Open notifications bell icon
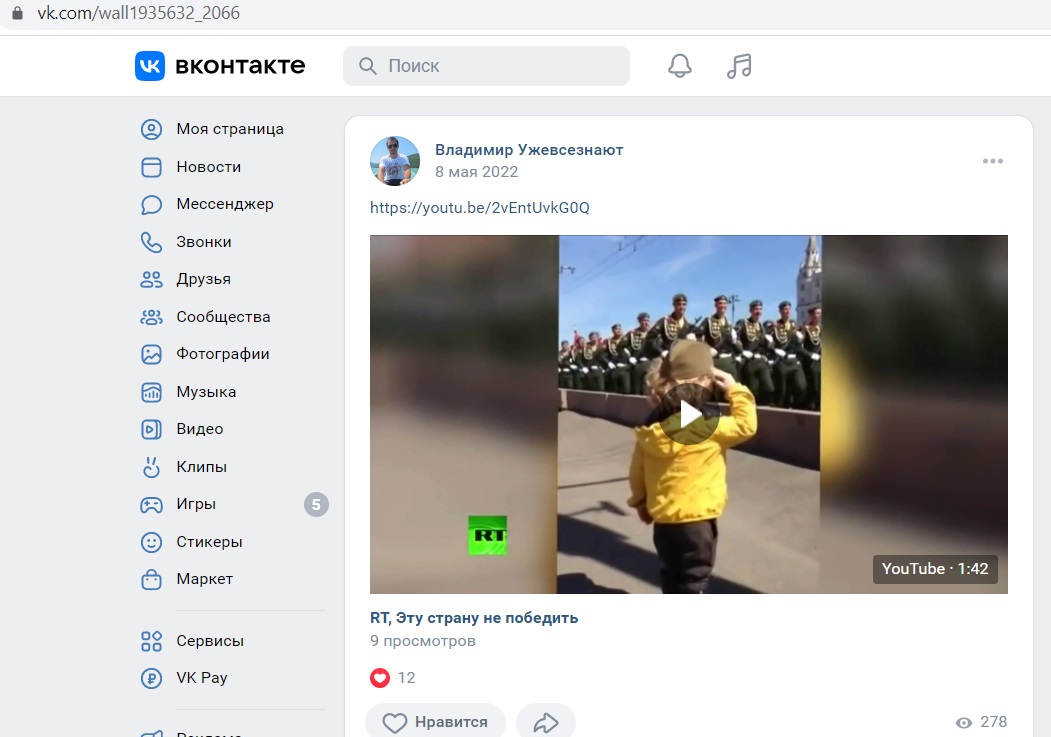The image size is (1051, 737). [680, 66]
